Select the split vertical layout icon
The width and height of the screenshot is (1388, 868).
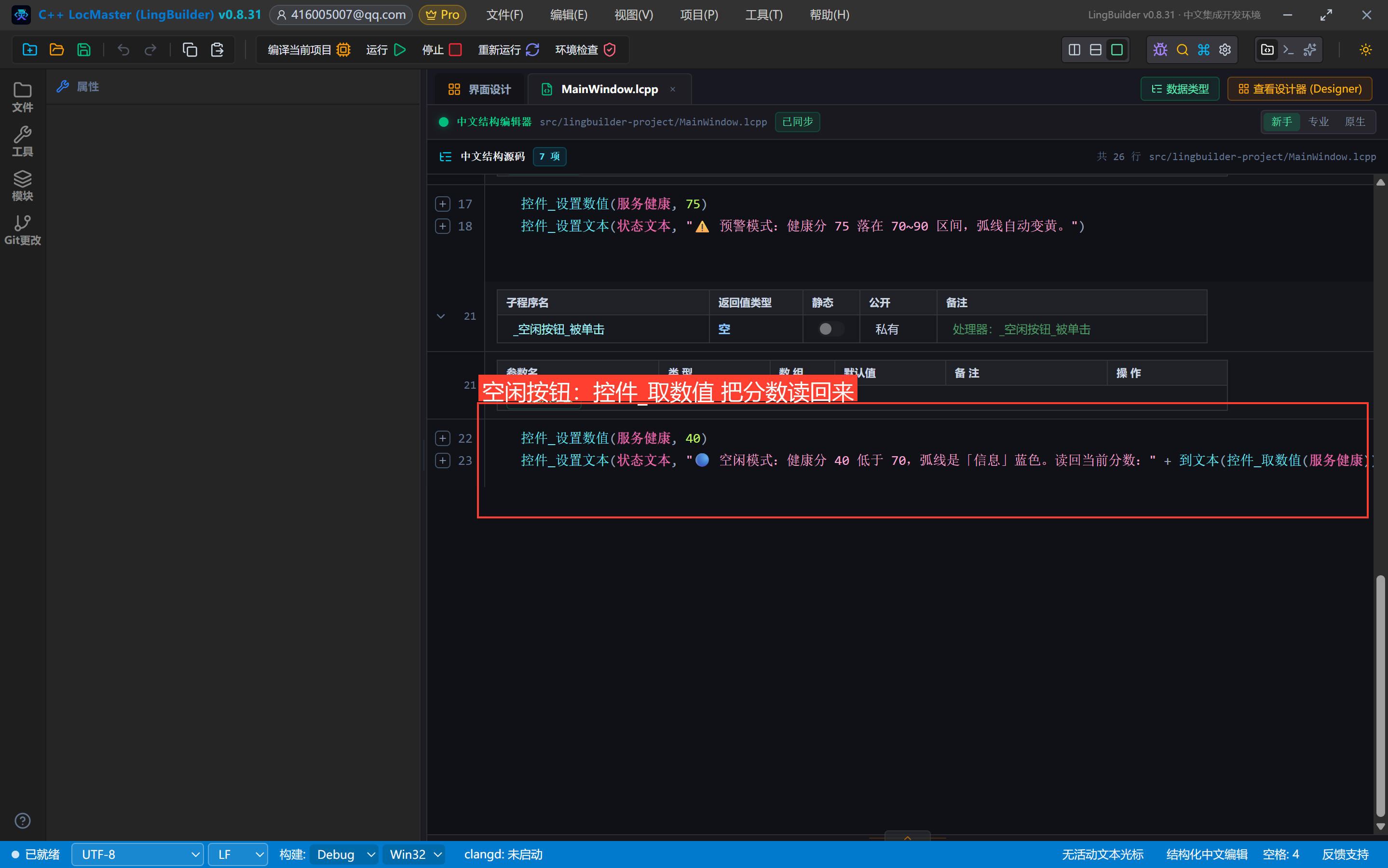point(1074,50)
